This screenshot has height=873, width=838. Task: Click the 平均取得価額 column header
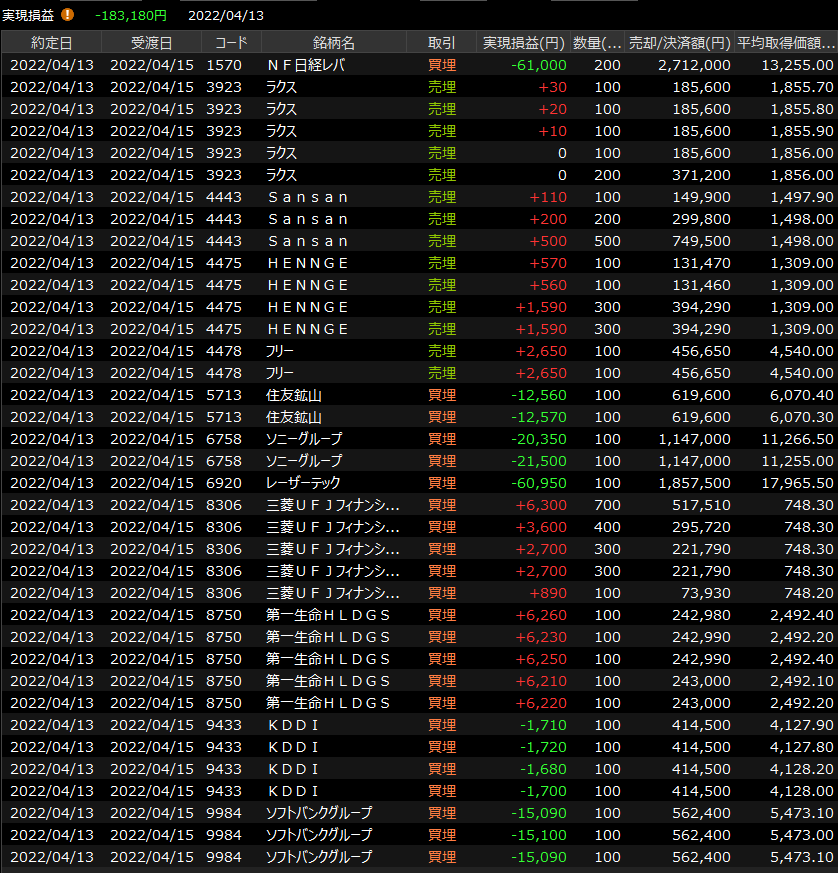785,43
